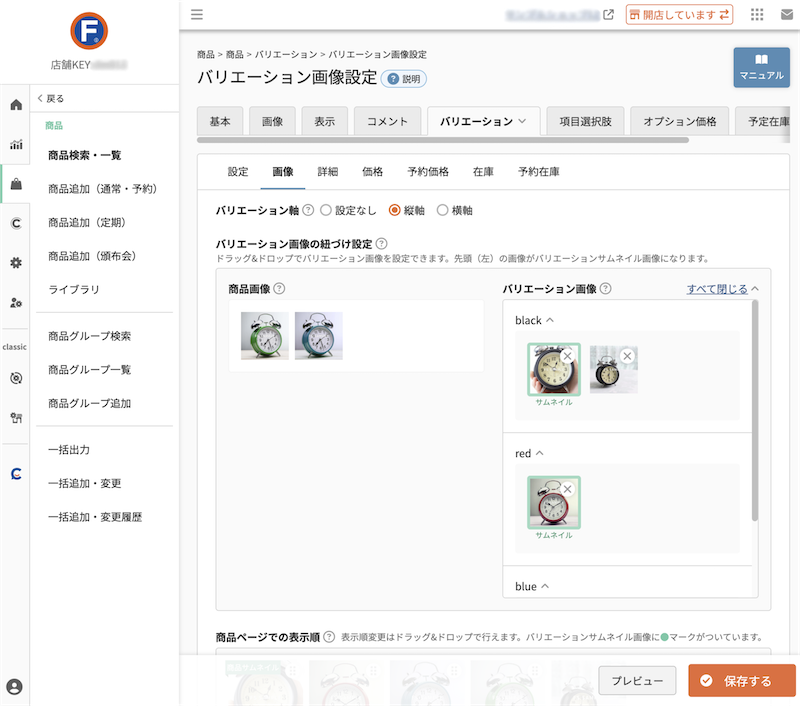Open the hamburger menu icon
Image resolution: width=800 pixels, height=706 pixels.
(x=197, y=14)
